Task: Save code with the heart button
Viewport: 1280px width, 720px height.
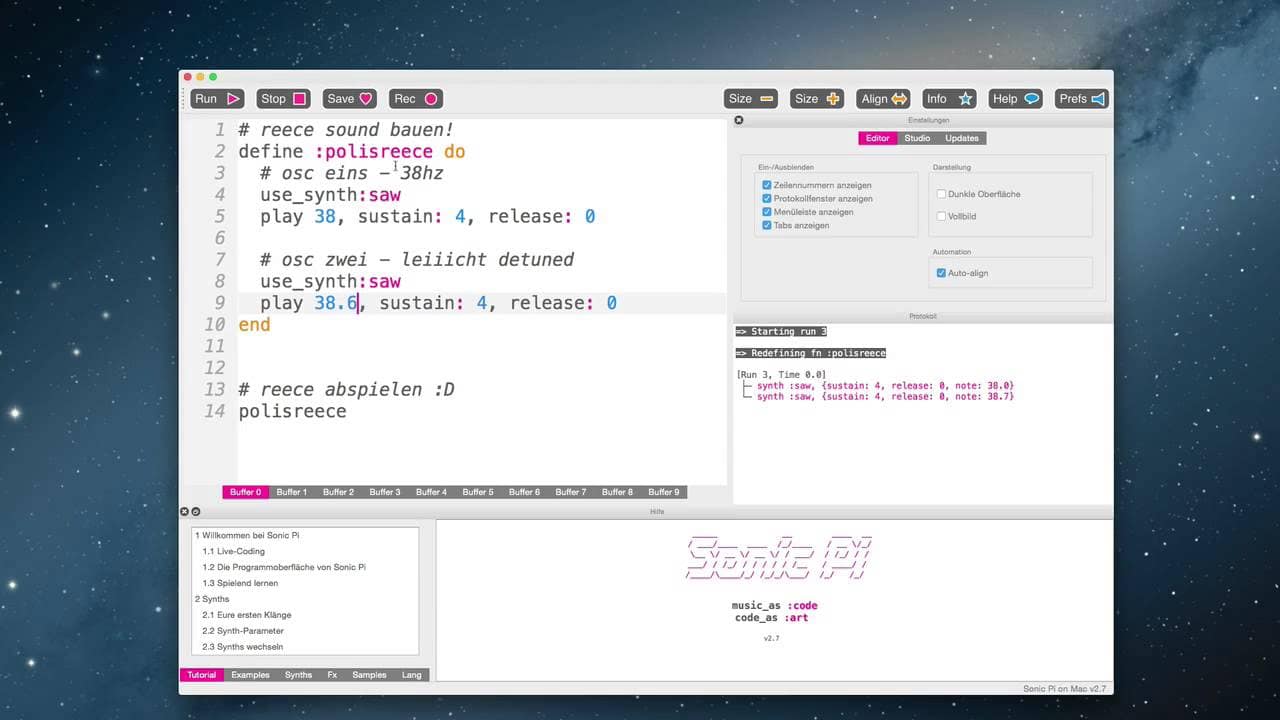Action: pos(349,99)
